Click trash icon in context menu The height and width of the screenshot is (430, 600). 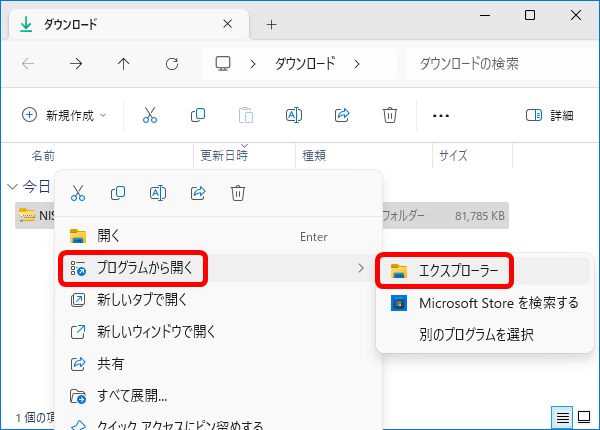tap(237, 193)
